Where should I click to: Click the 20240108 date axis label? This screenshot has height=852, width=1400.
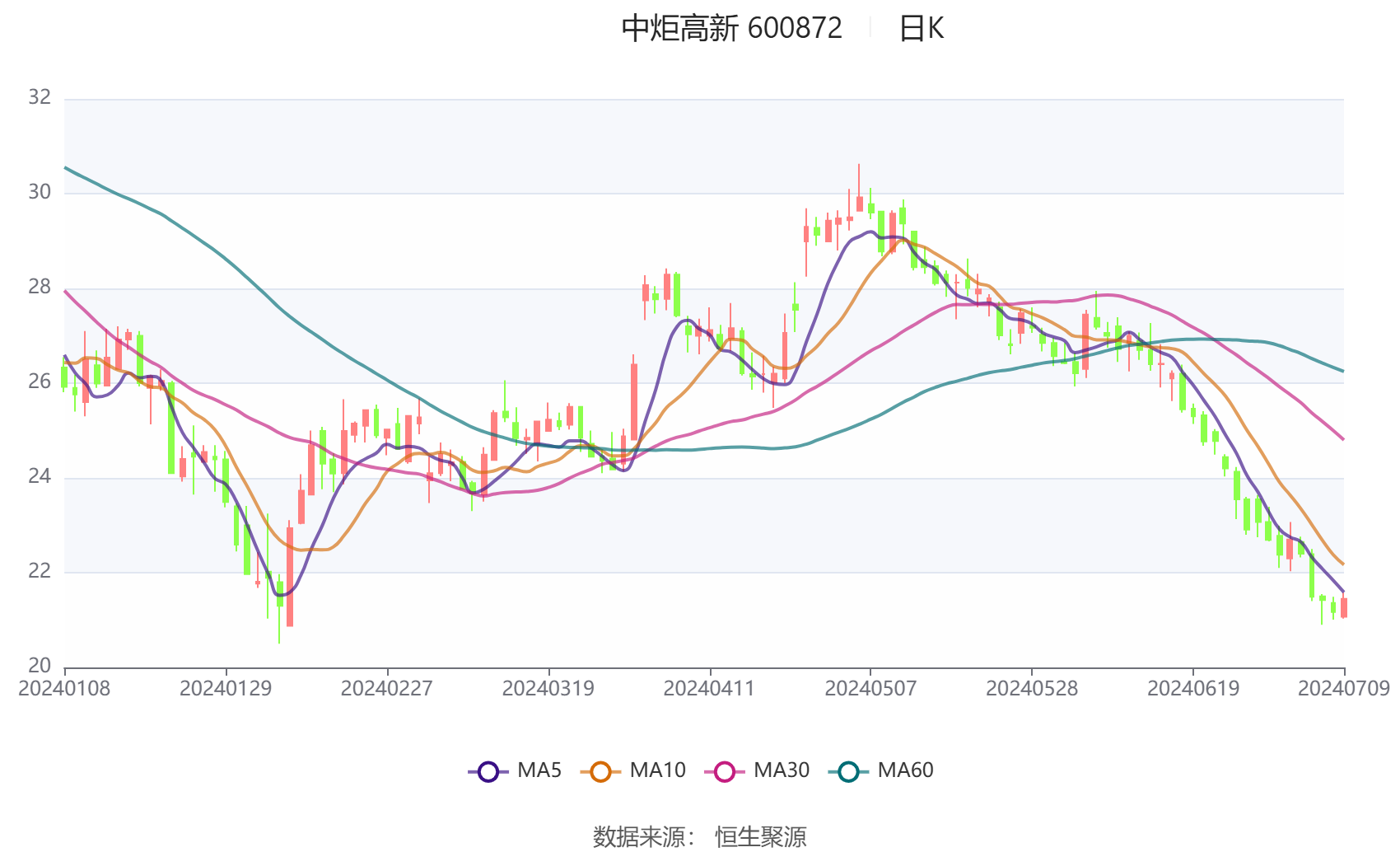coord(64,689)
